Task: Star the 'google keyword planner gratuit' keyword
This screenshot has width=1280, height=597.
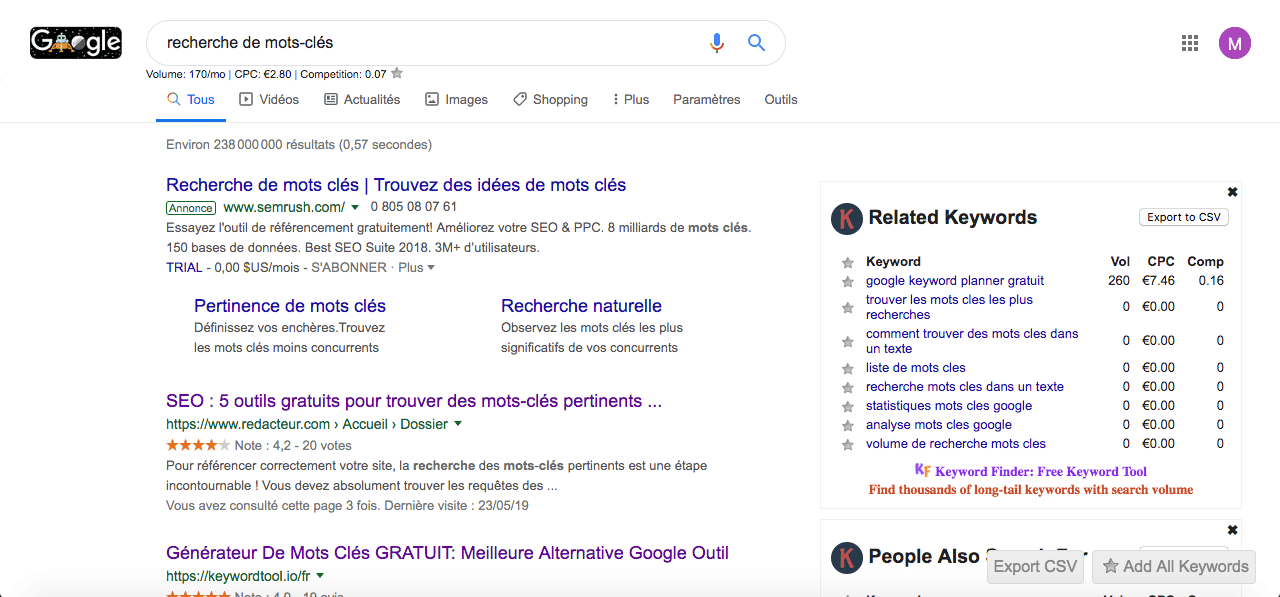Action: [x=848, y=282]
